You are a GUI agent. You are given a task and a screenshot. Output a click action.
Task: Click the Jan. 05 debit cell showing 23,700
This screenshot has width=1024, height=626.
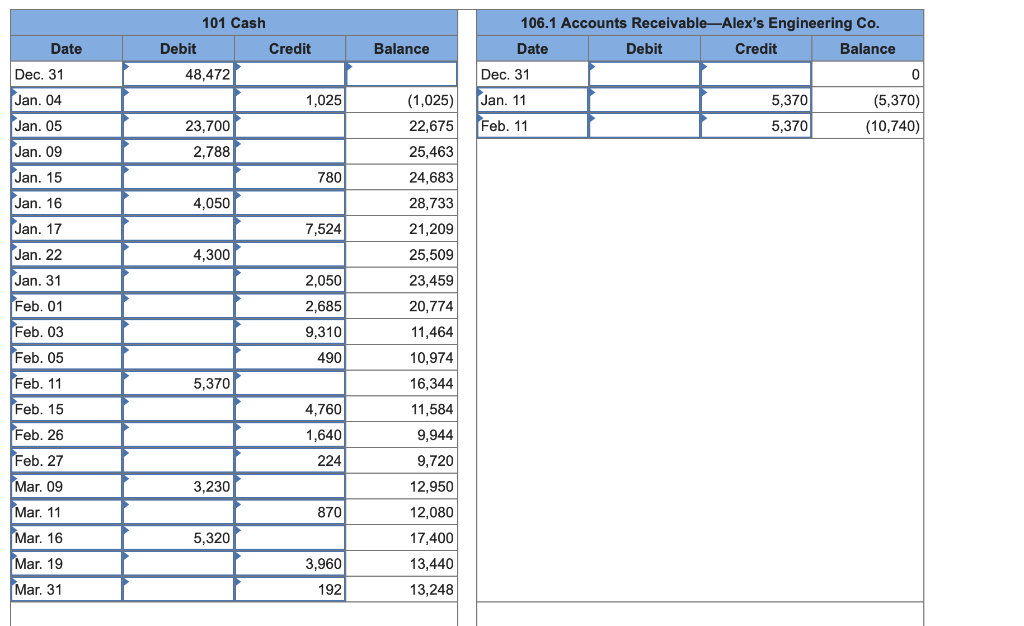pos(178,126)
